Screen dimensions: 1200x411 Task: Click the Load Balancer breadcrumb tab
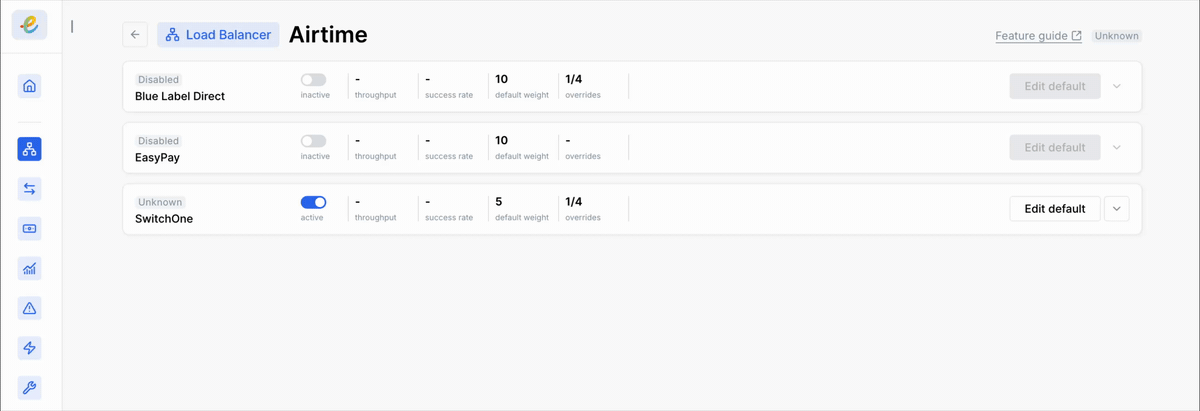click(x=218, y=35)
